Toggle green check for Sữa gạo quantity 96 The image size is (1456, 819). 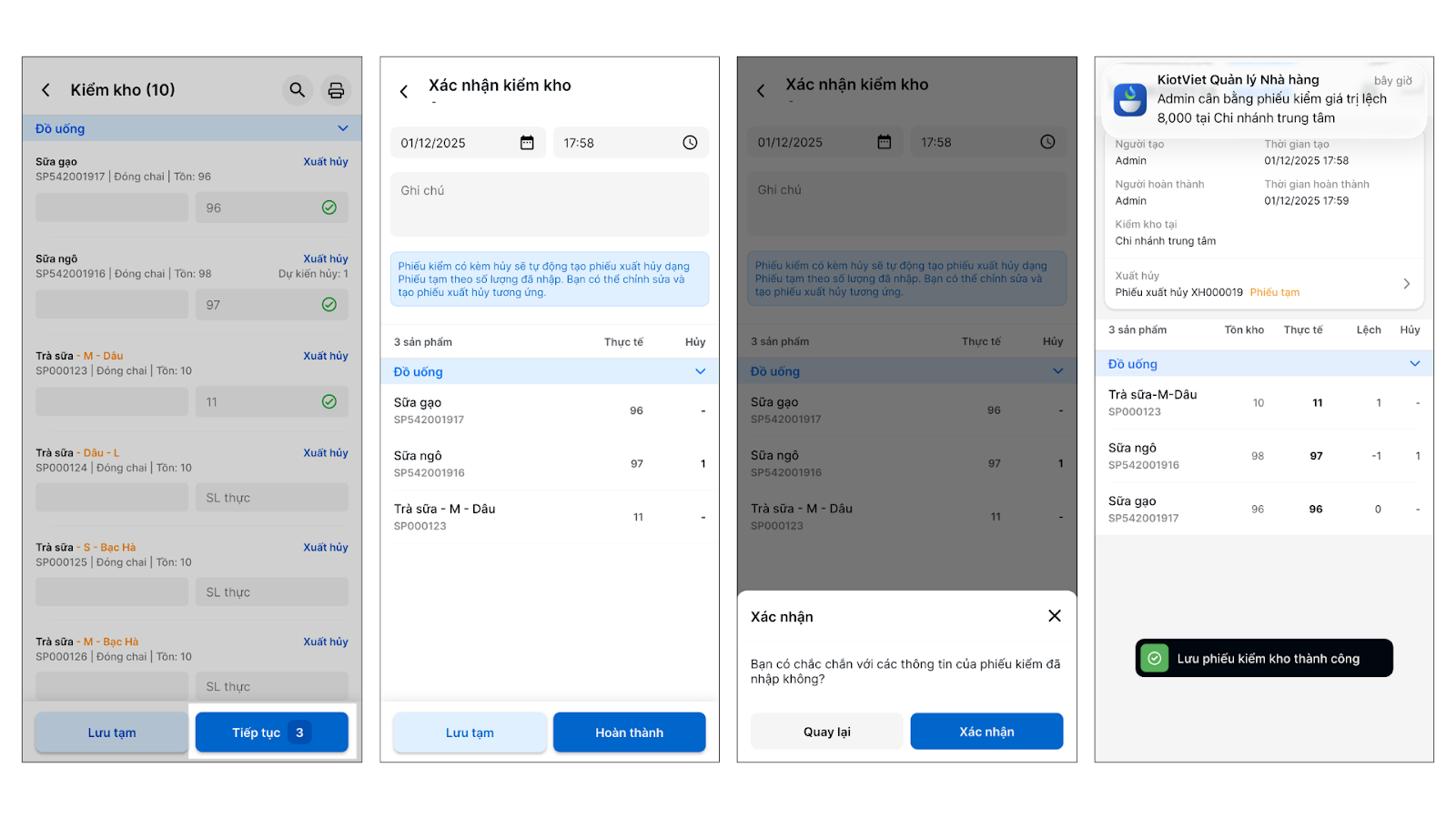[329, 207]
